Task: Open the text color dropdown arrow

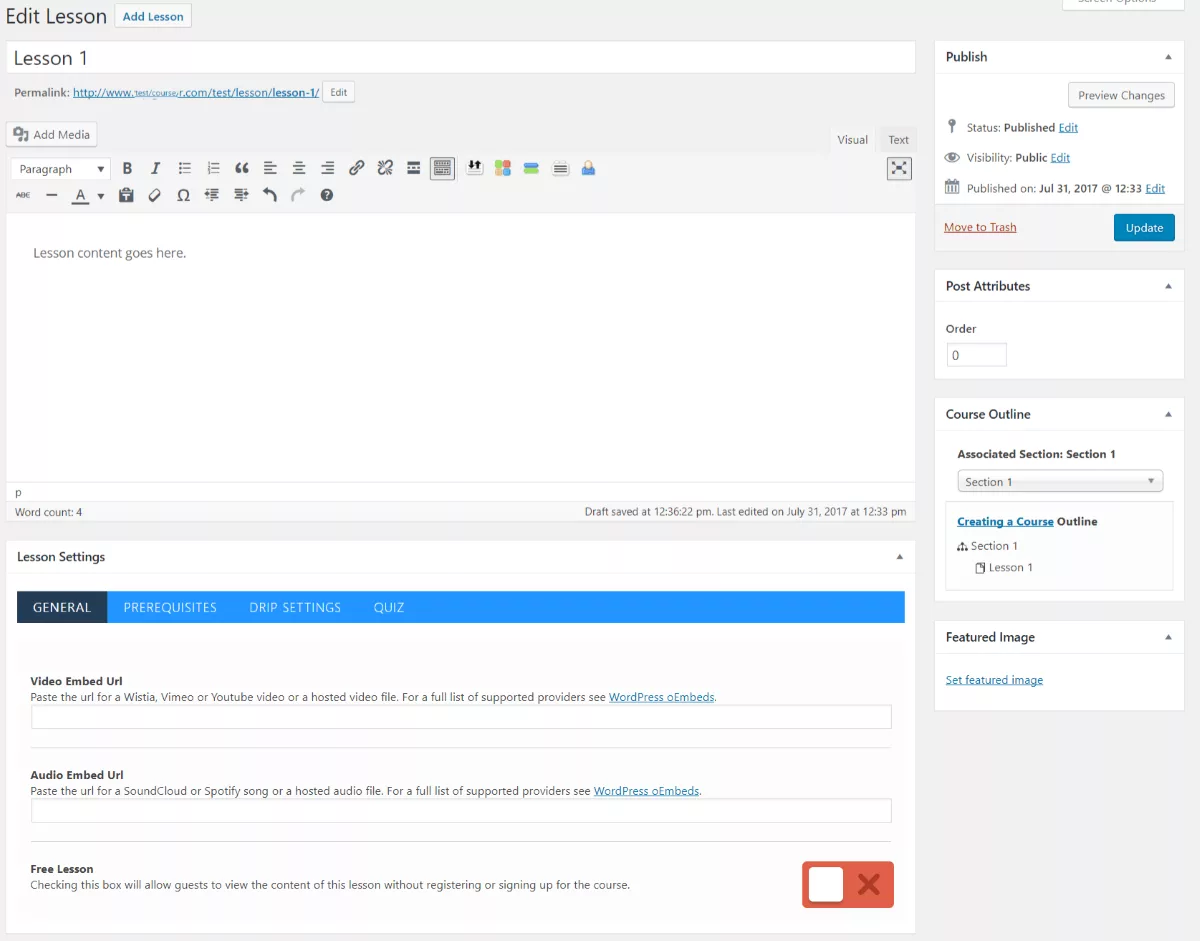Action: 101,196
